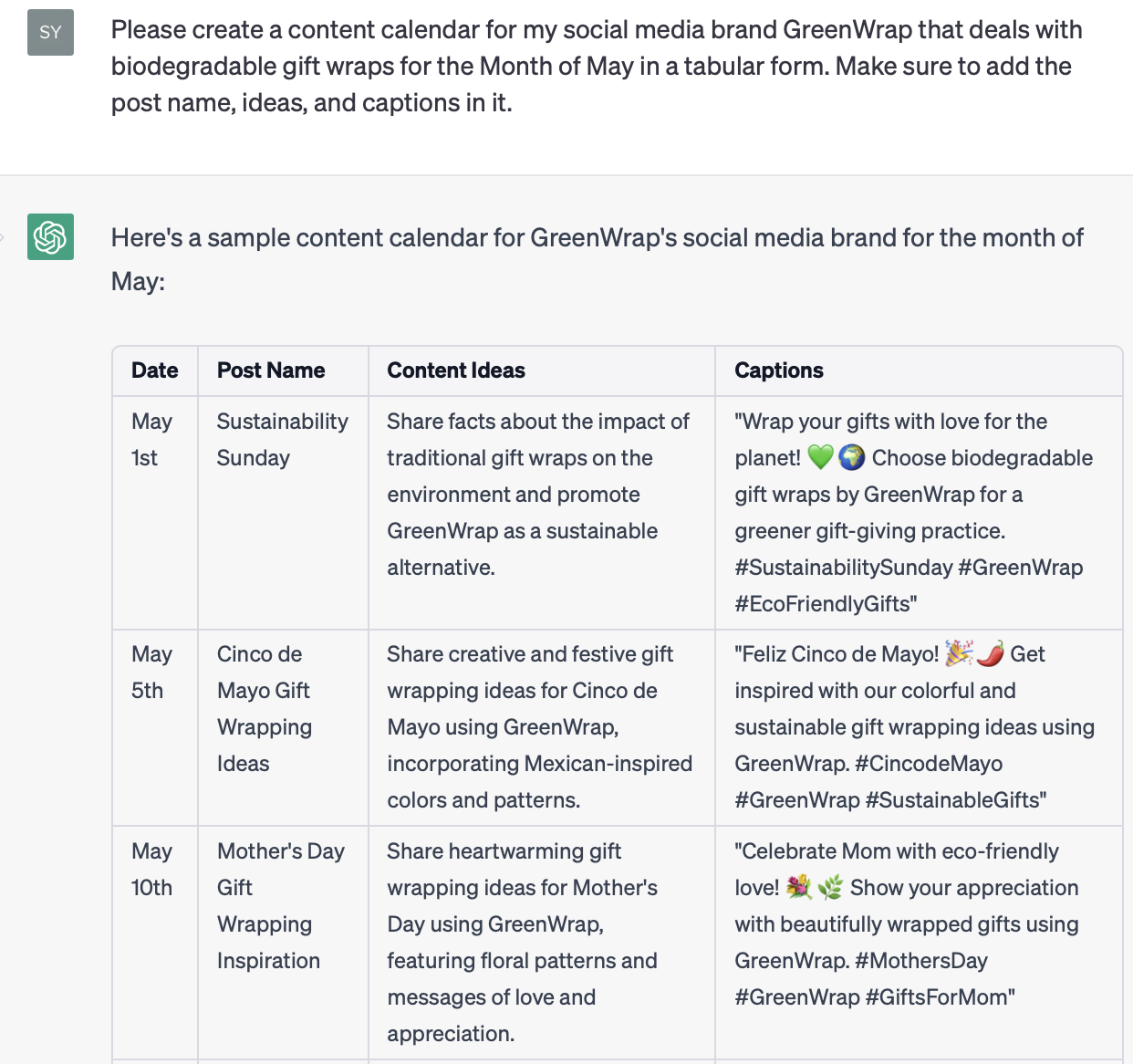The height and width of the screenshot is (1064, 1133).
Task: Click the green heart emoji in first caption
Action: click(x=820, y=457)
